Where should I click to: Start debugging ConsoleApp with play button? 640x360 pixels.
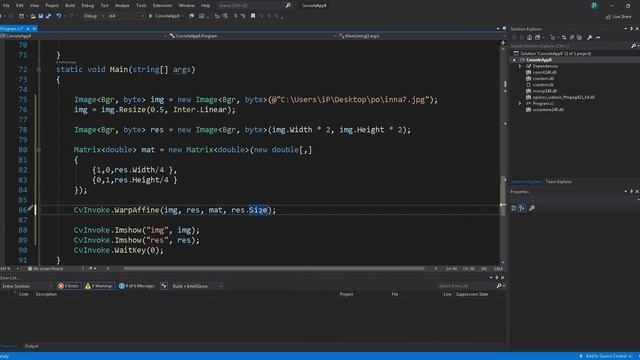164,16
